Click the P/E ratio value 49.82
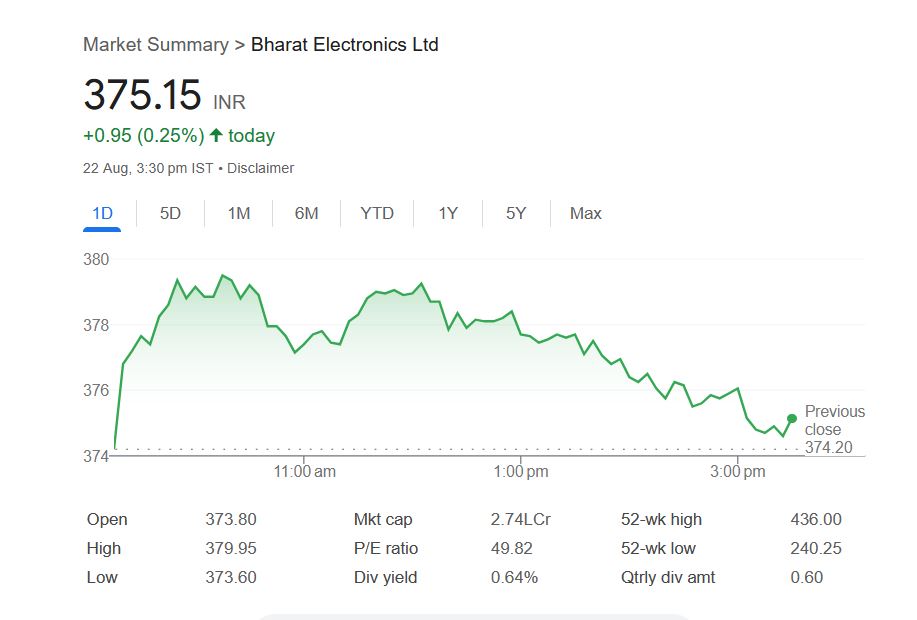917x620 pixels. 512,548
